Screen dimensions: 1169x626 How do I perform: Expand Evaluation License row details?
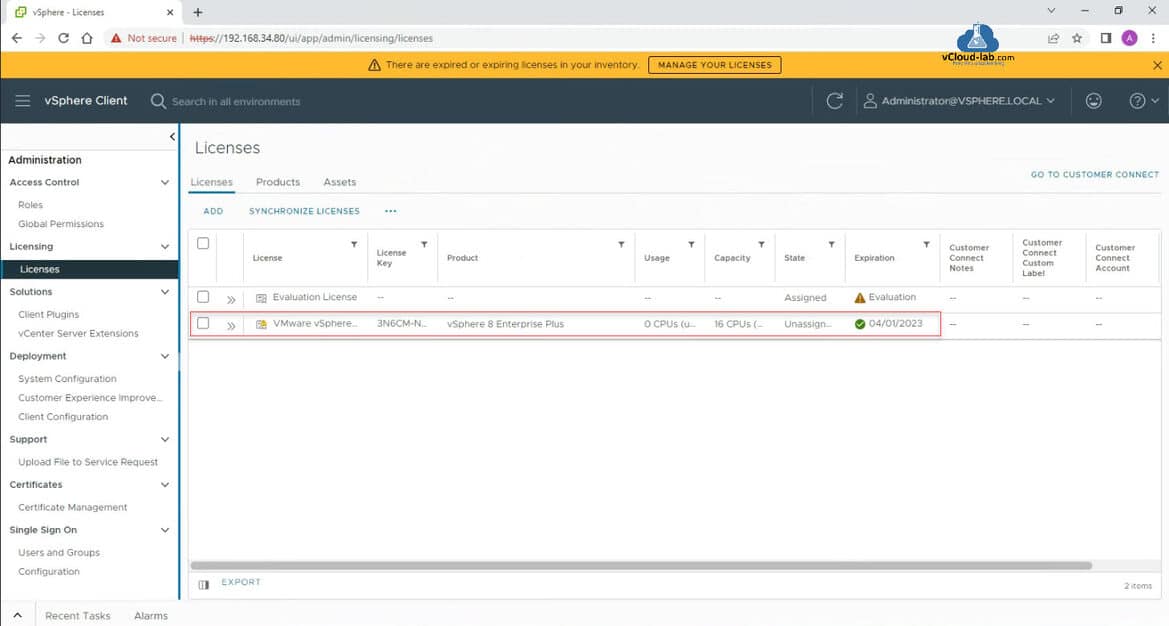click(x=231, y=300)
